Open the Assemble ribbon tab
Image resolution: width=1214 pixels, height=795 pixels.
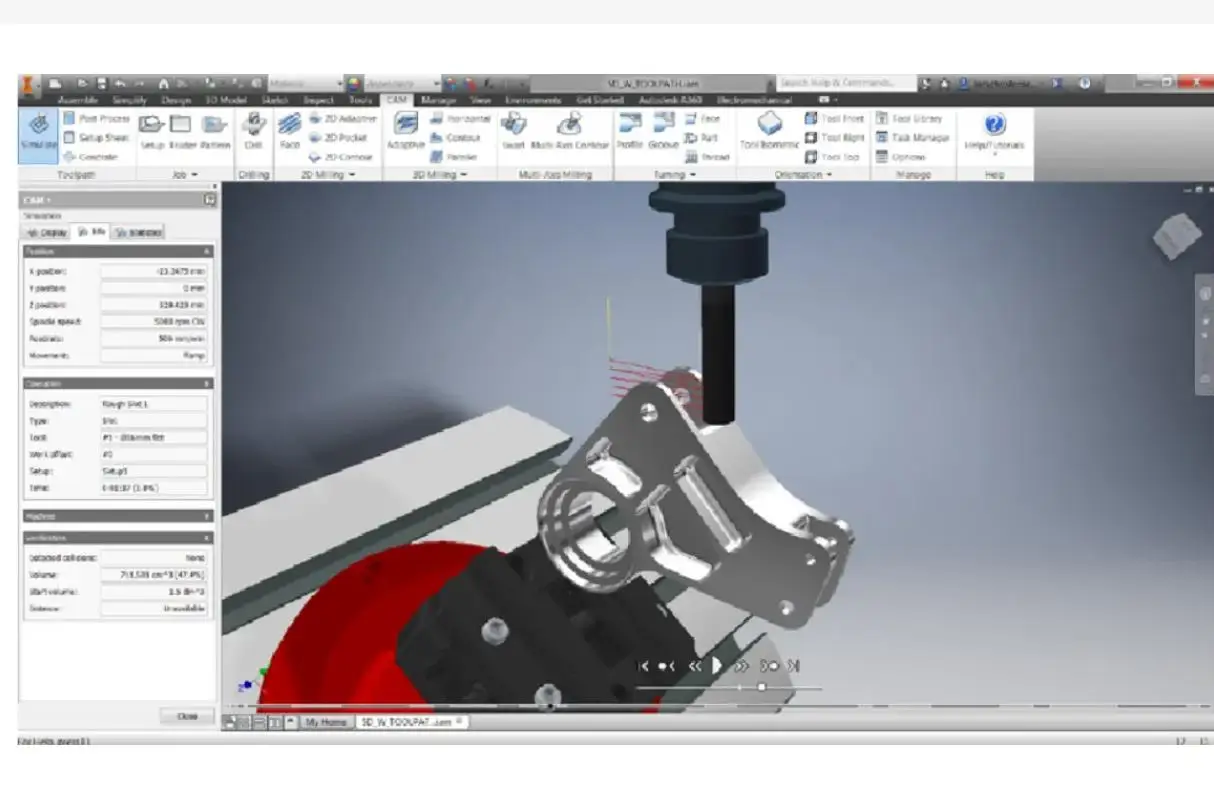pyautogui.click(x=78, y=100)
